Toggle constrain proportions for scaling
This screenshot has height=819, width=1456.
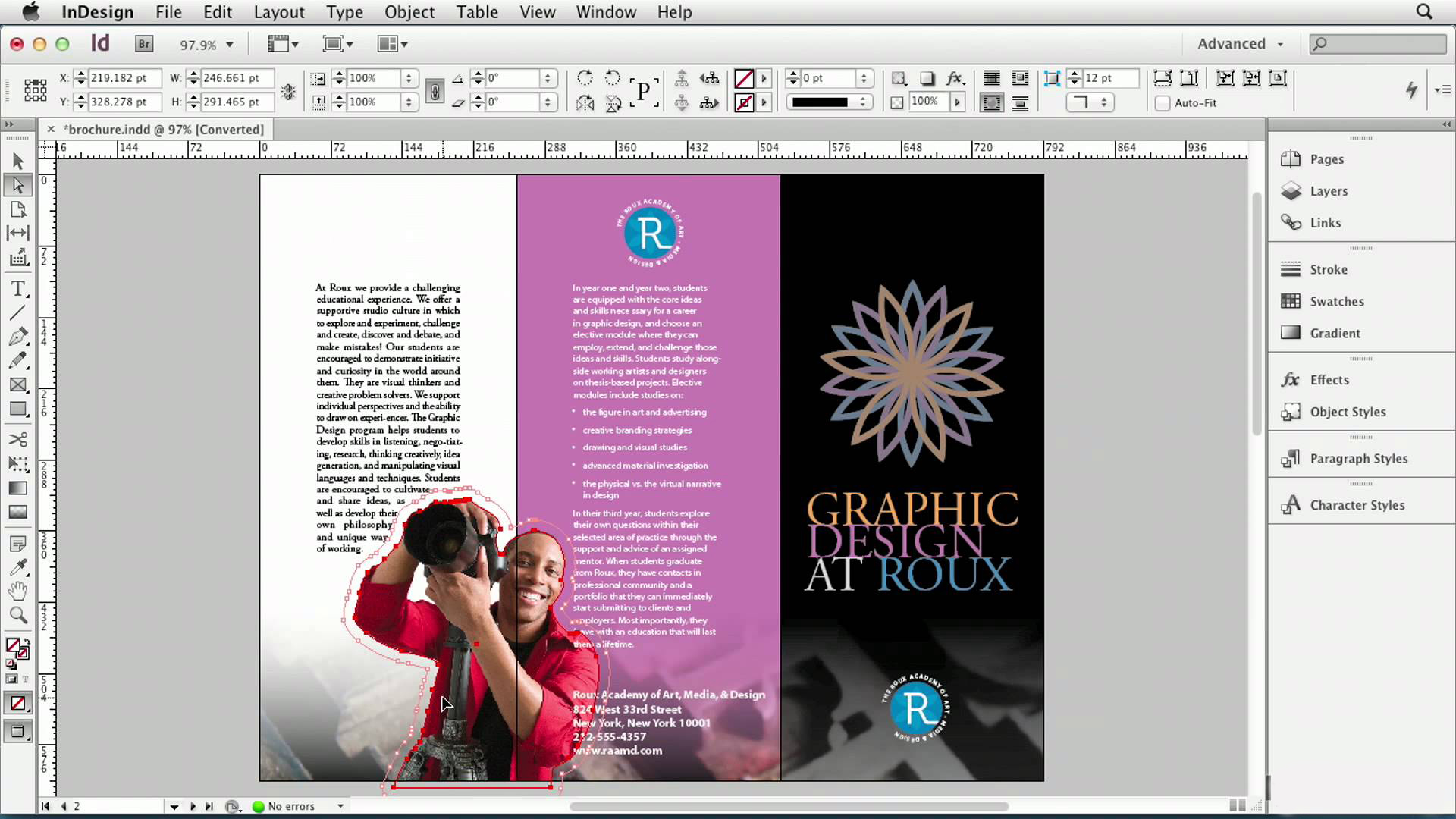435,90
